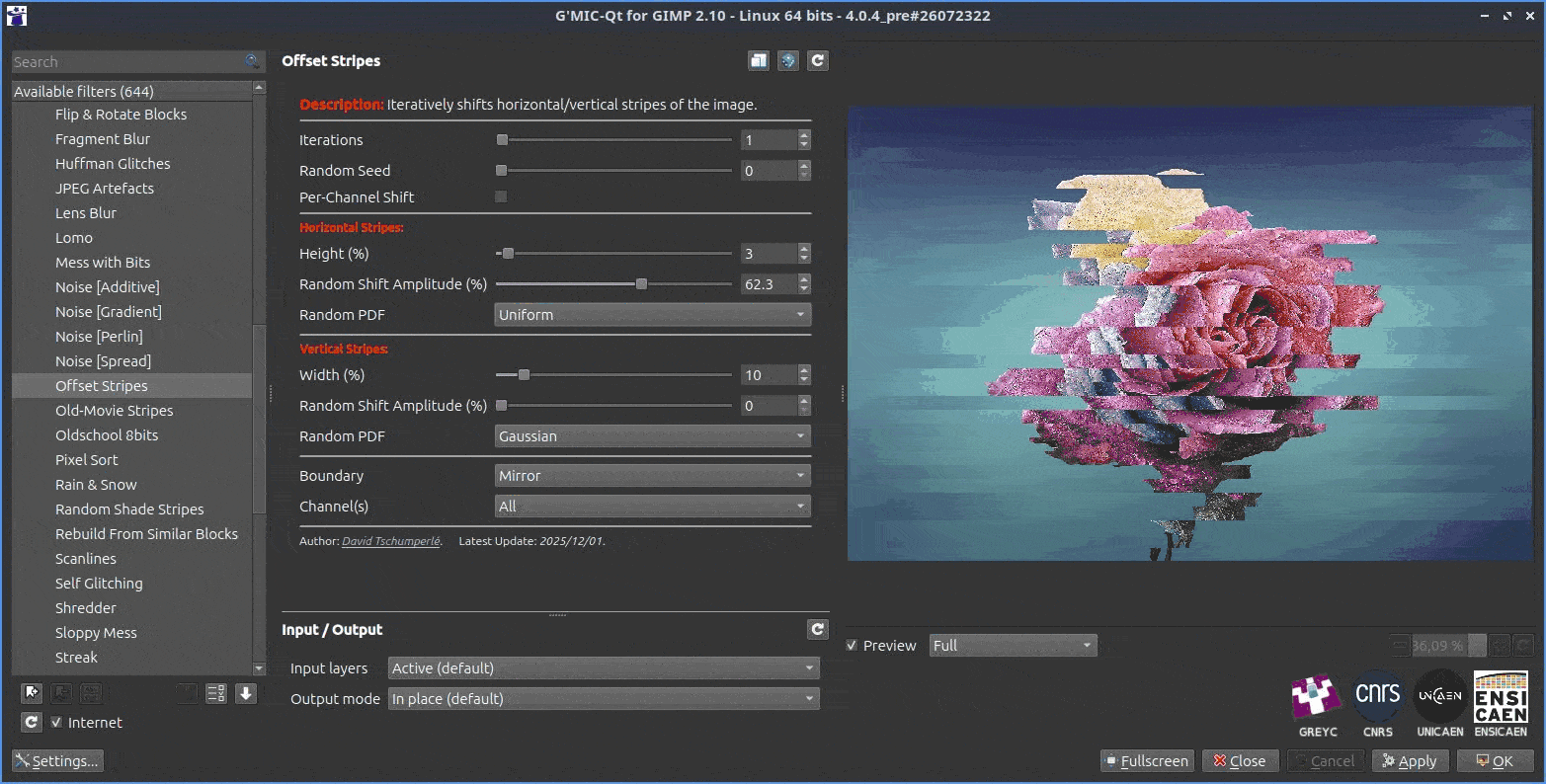Screen dimensions: 1546x784
Task: Open the Channel(s) dropdown showing All
Action: 652,506
